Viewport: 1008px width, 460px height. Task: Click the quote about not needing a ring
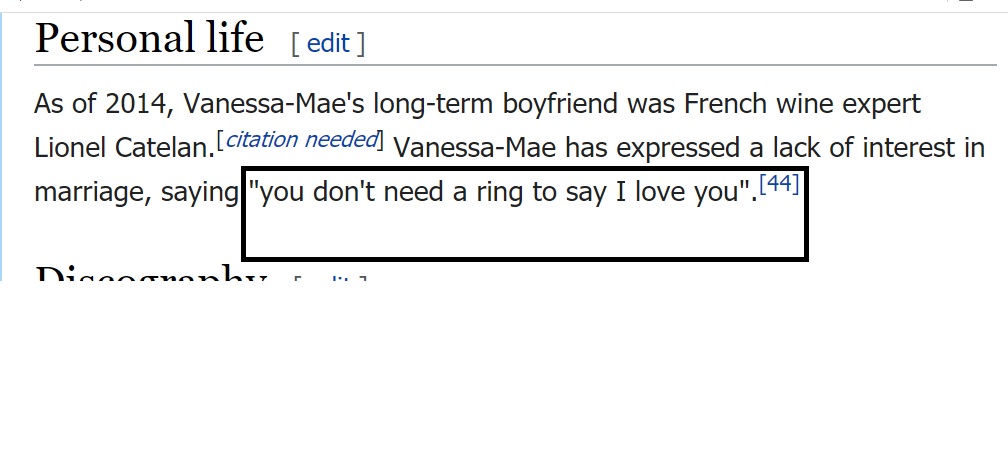(503, 193)
